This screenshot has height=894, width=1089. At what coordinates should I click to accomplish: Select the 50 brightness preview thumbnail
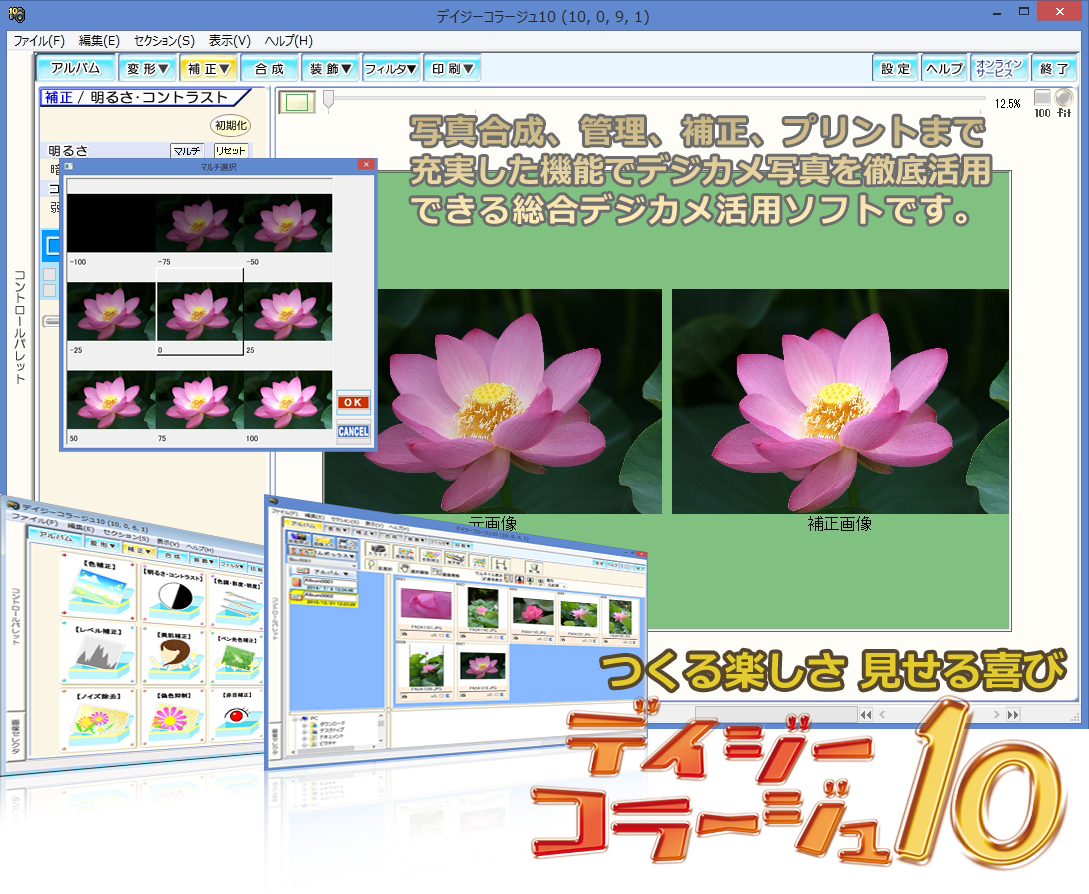[x=111, y=399]
